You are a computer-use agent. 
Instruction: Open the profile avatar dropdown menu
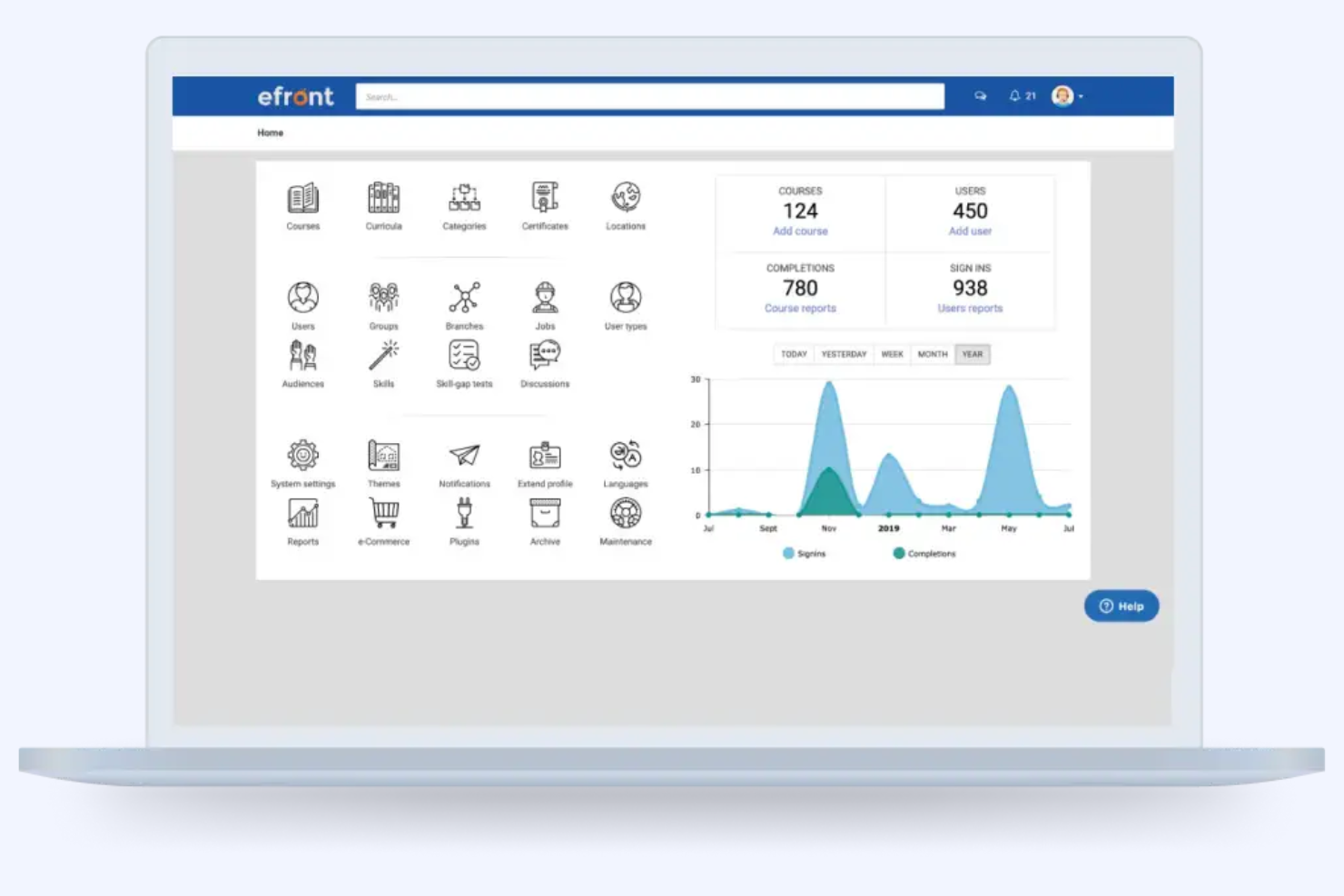1063,95
